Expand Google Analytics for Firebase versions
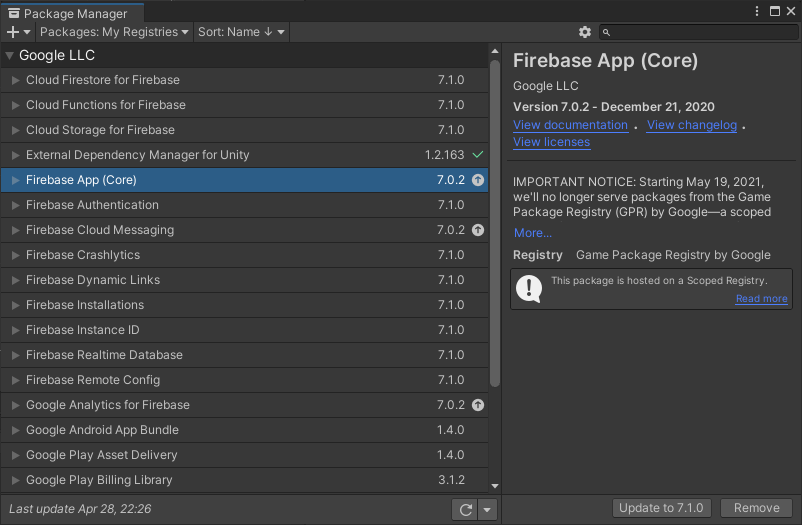 point(15,405)
